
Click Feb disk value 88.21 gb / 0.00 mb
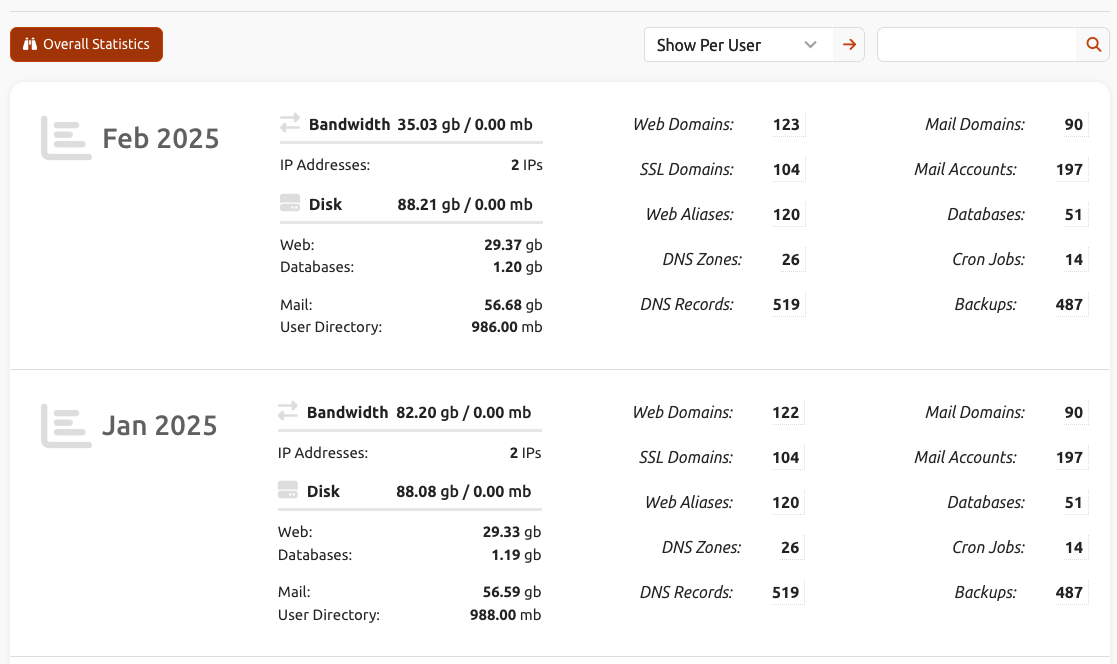coord(464,204)
